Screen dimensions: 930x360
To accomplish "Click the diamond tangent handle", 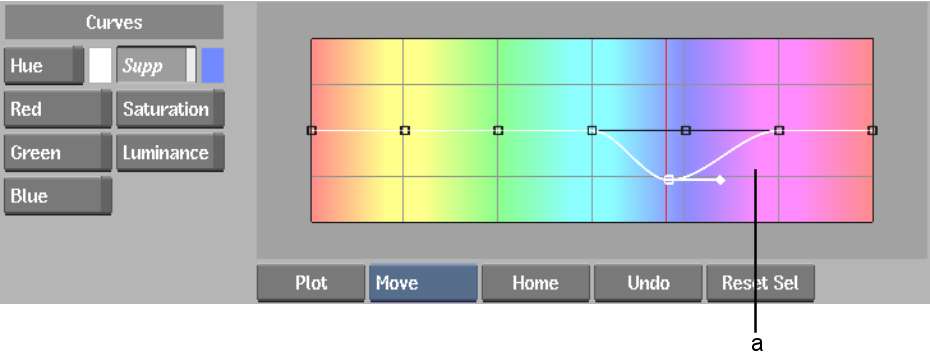I will (719, 180).
